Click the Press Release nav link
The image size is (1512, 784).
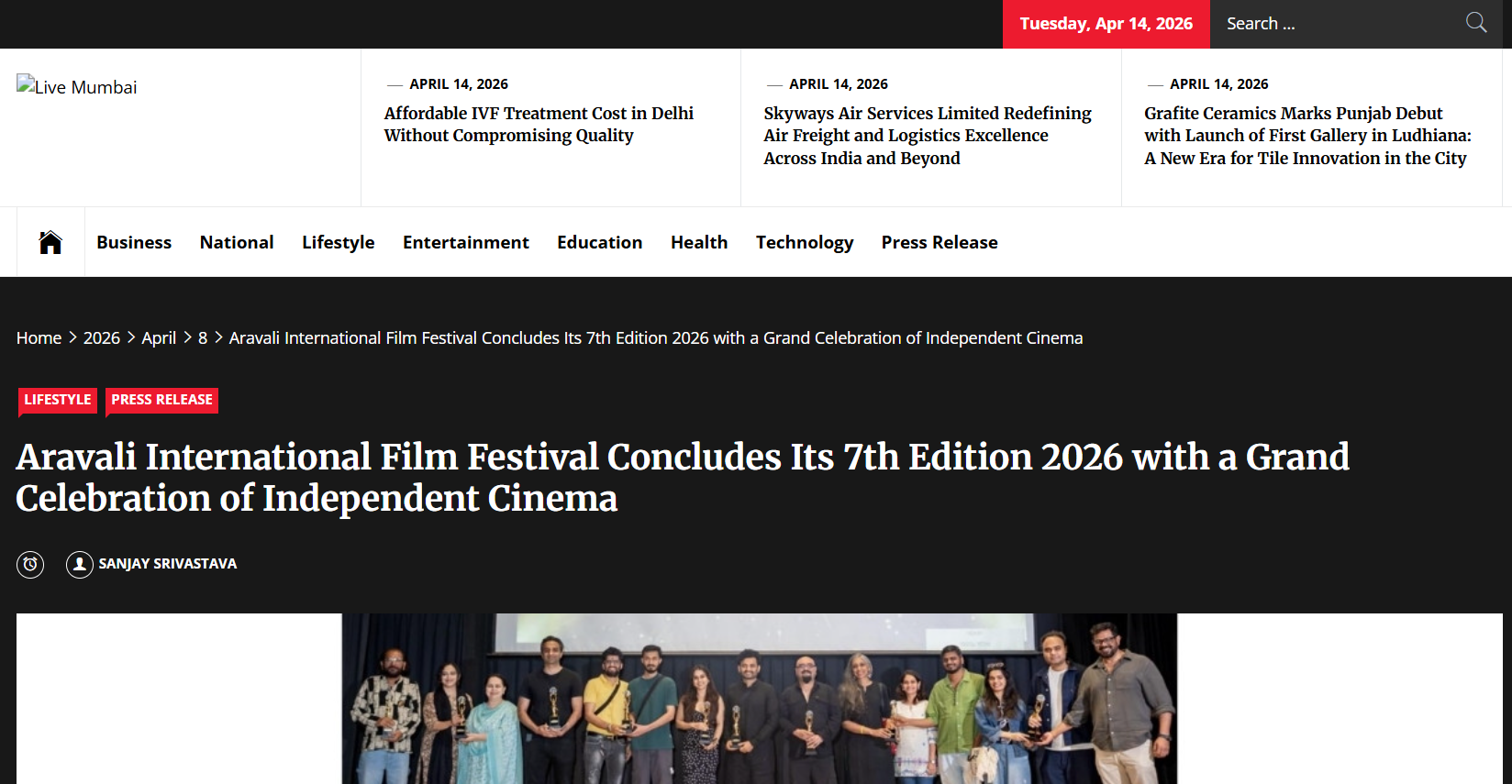tap(939, 242)
